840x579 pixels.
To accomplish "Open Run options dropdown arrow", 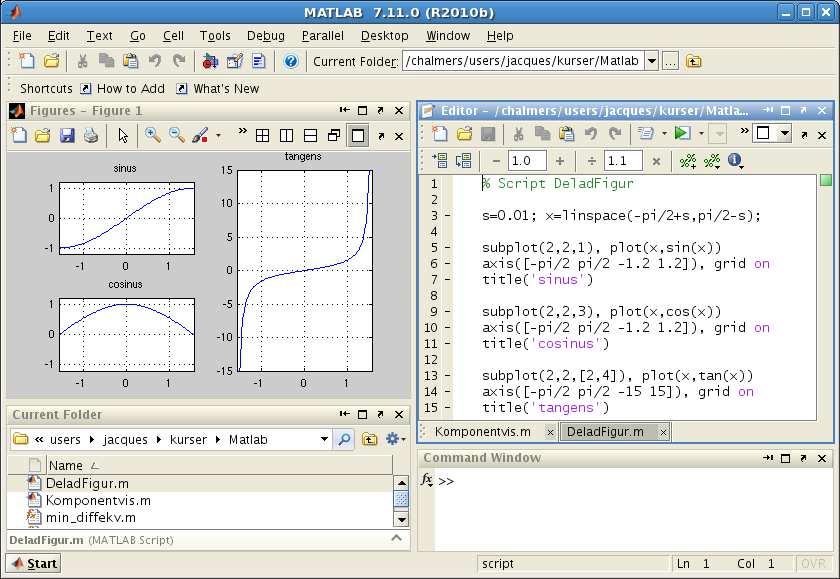I will pos(701,133).
